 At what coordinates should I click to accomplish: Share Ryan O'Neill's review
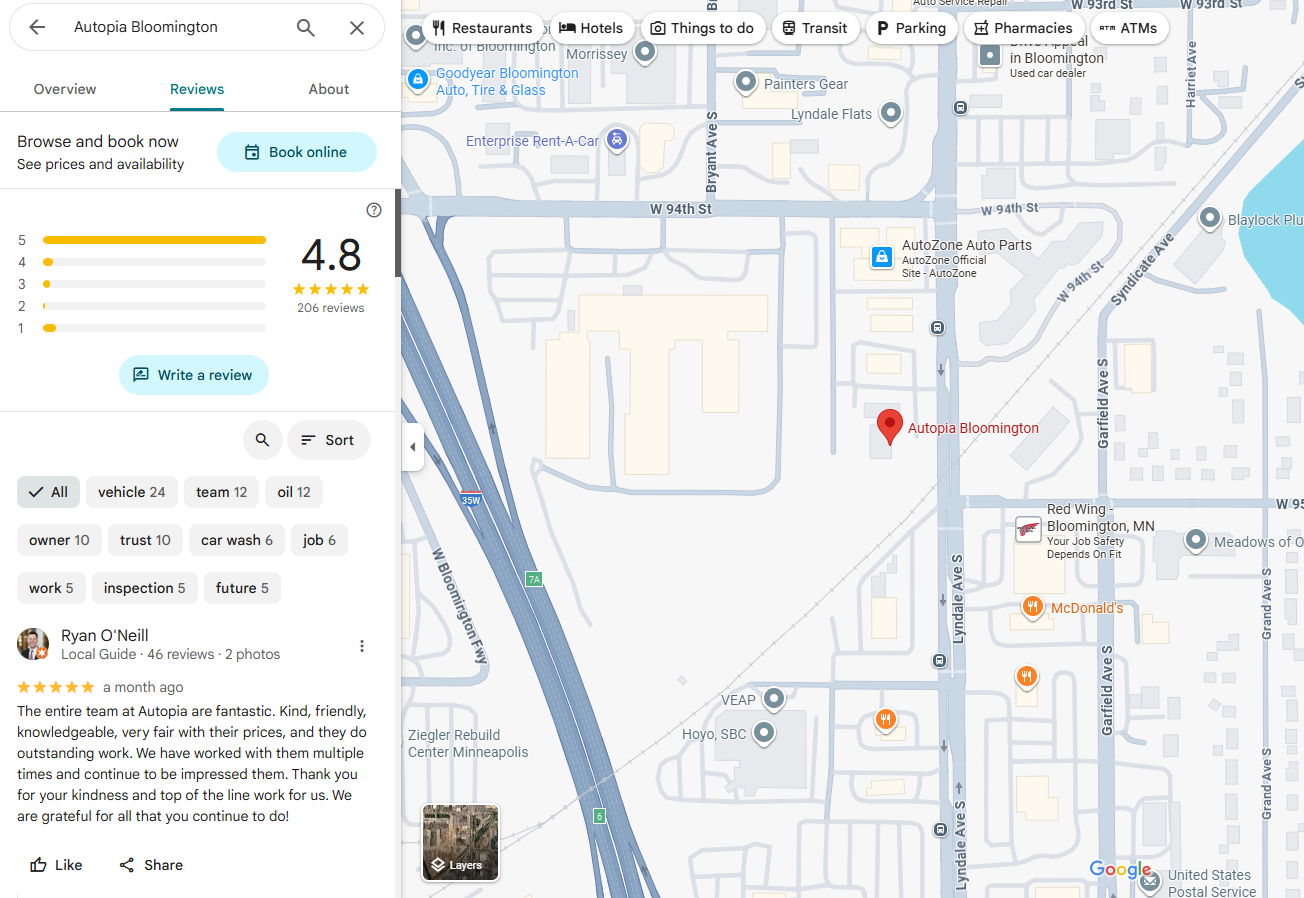151,865
